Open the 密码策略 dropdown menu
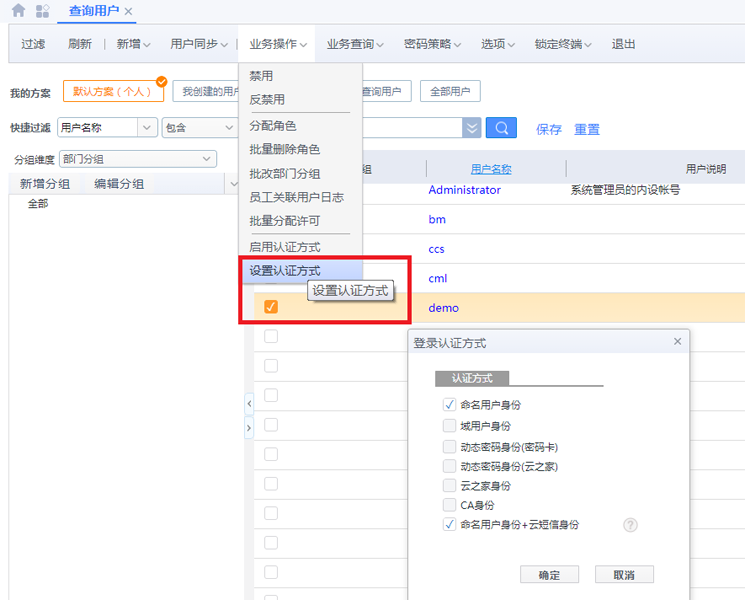745x600 pixels. click(432, 44)
